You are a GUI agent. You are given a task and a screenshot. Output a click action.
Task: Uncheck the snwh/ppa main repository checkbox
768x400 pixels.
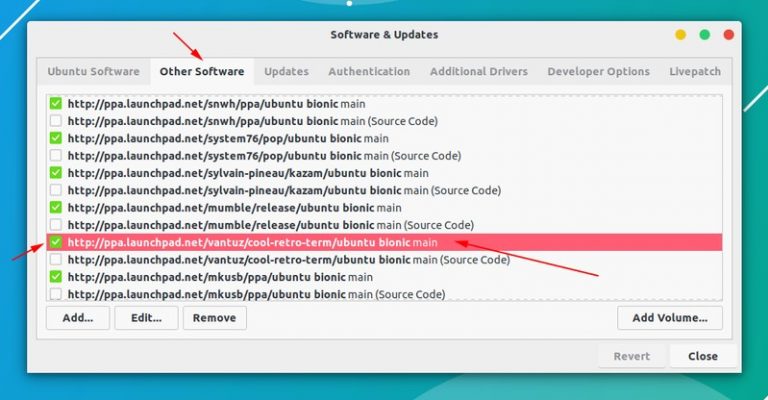point(56,103)
